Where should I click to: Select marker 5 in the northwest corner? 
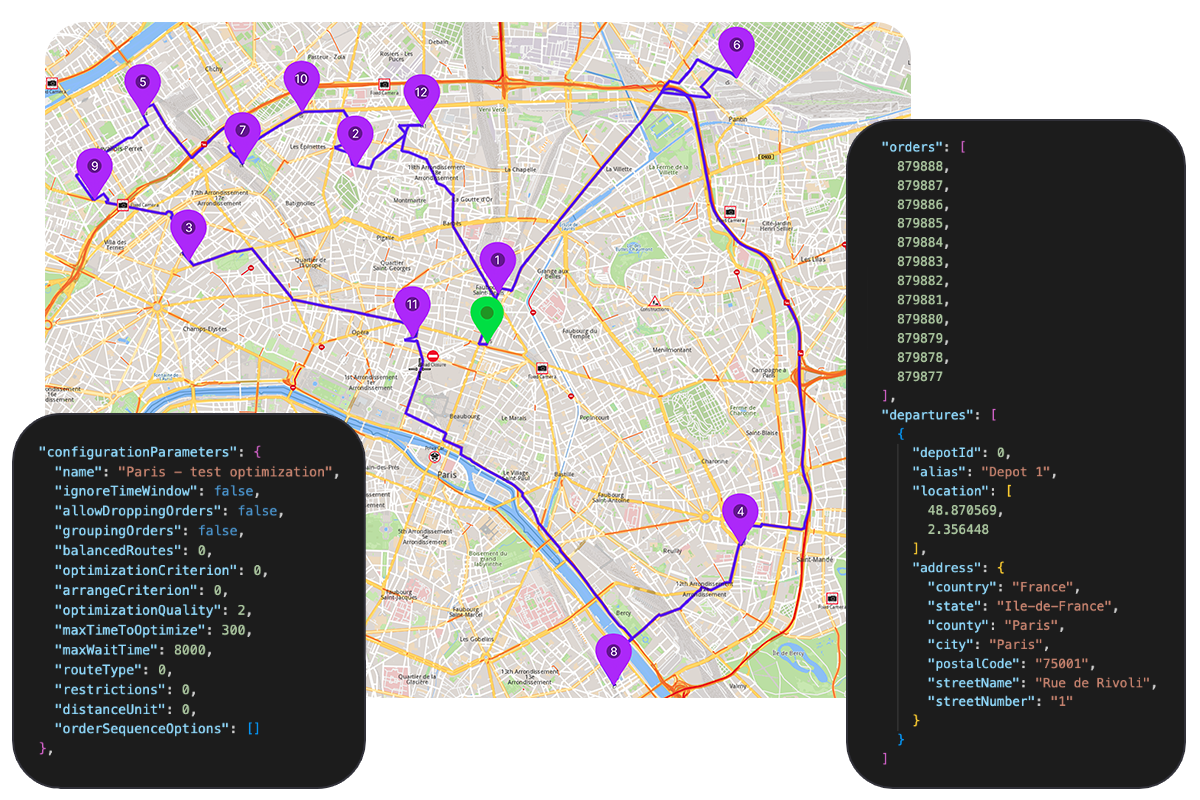143,82
